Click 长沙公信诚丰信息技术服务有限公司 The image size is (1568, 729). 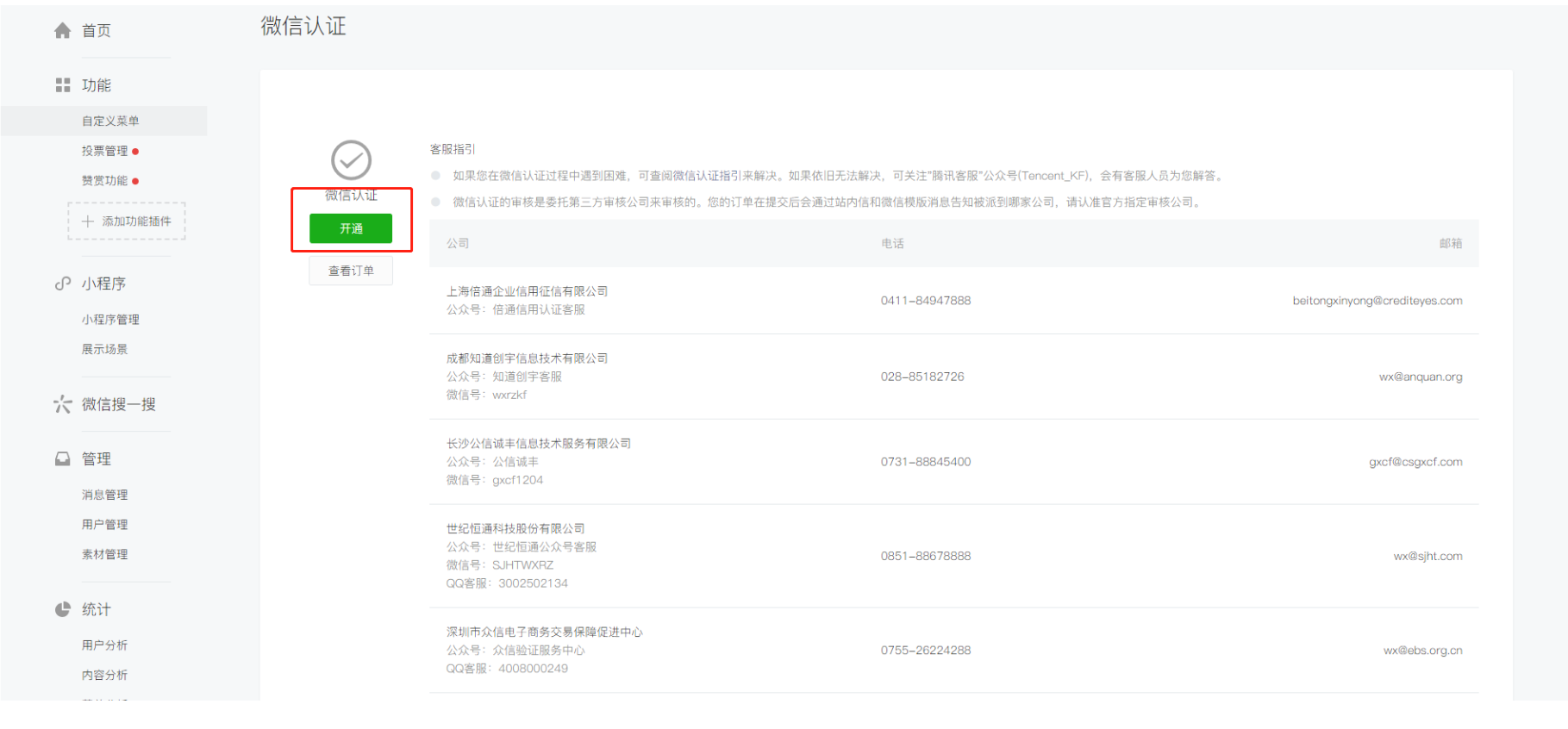point(539,444)
